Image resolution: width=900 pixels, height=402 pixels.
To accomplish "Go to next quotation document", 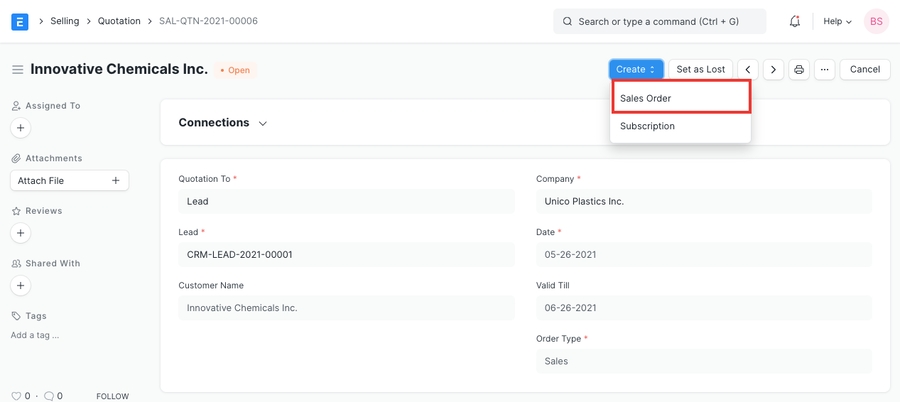I will (773, 70).
